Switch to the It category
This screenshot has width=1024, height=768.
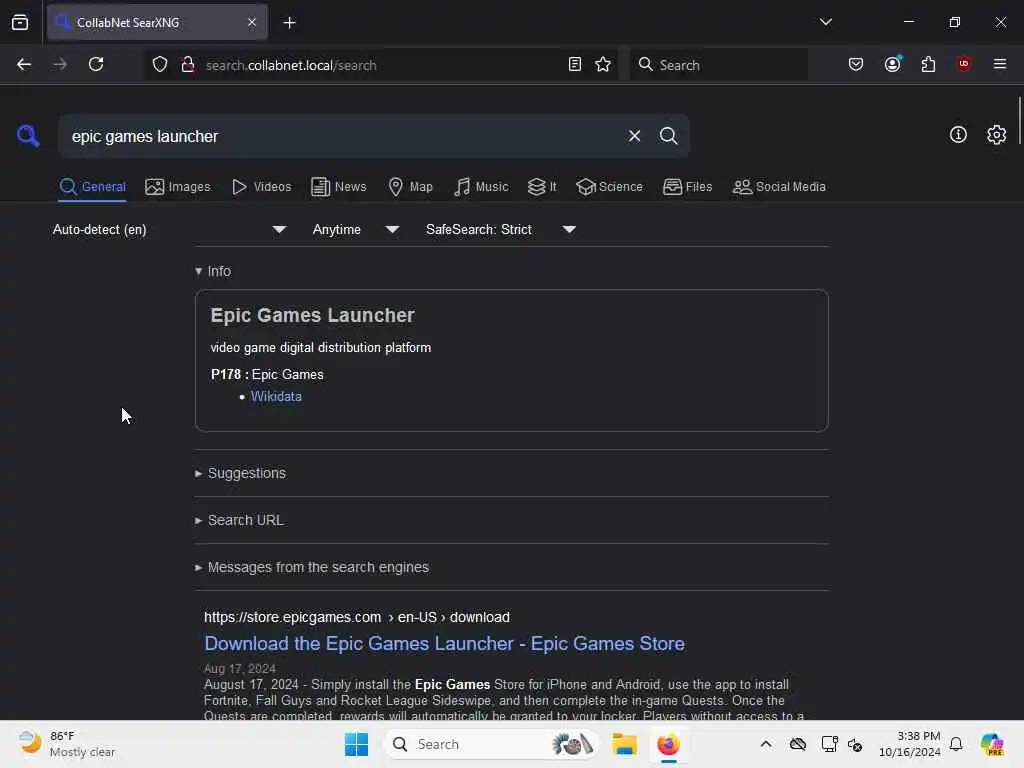pos(542,187)
